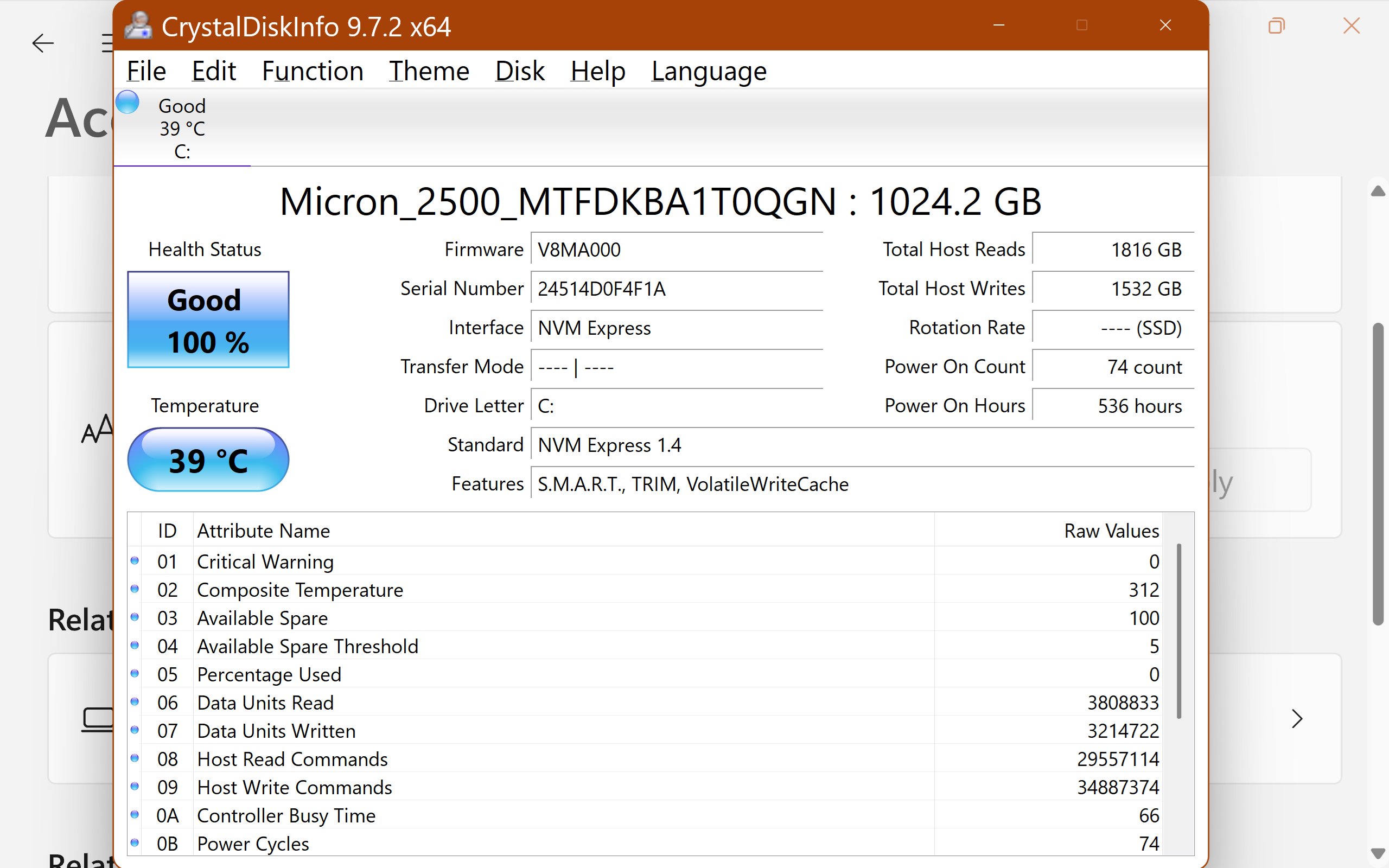Select the Good 39 °C C: disk tab
Viewport: 1389px width, 868px height.
pos(182,129)
